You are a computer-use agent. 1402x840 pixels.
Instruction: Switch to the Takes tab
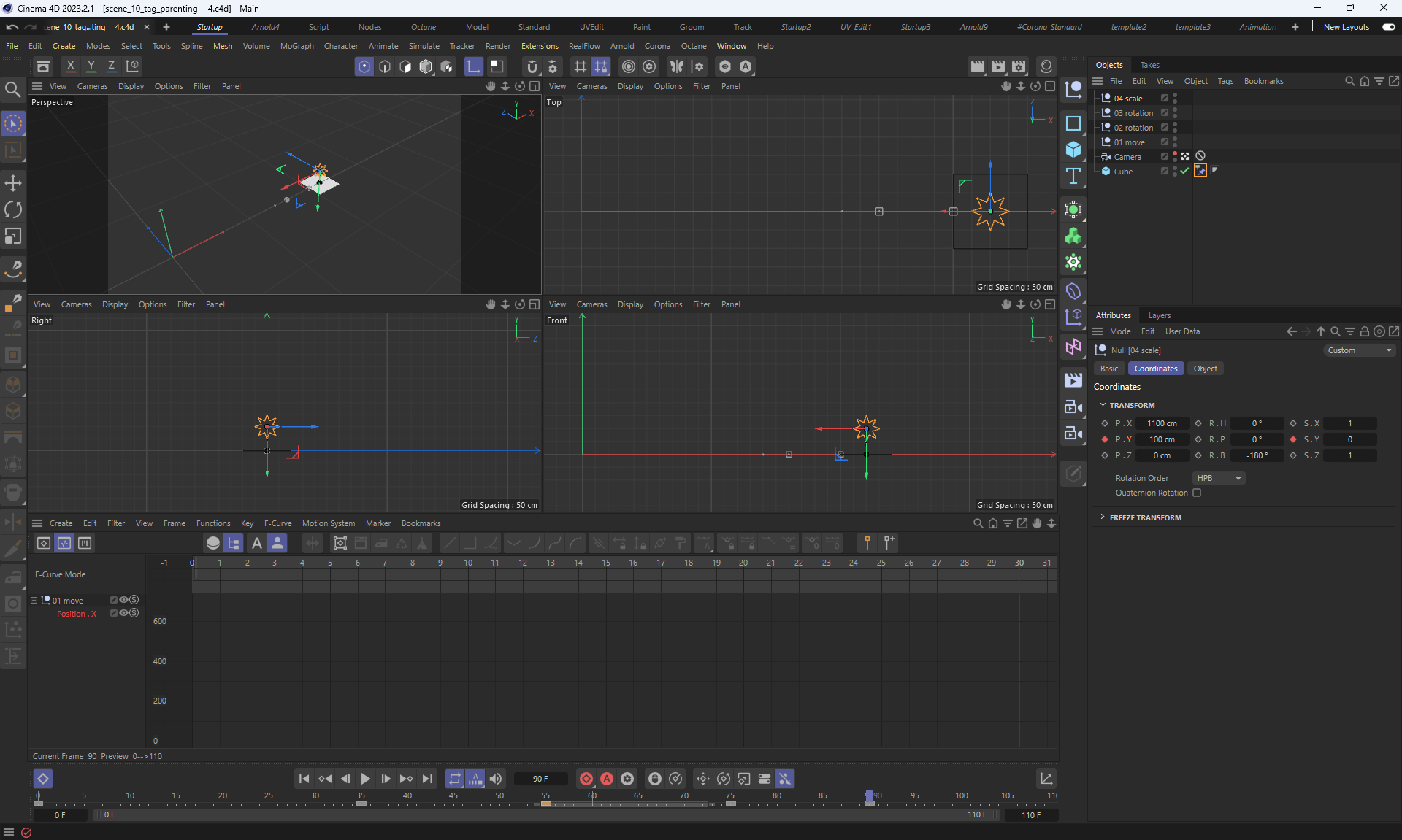[1149, 65]
